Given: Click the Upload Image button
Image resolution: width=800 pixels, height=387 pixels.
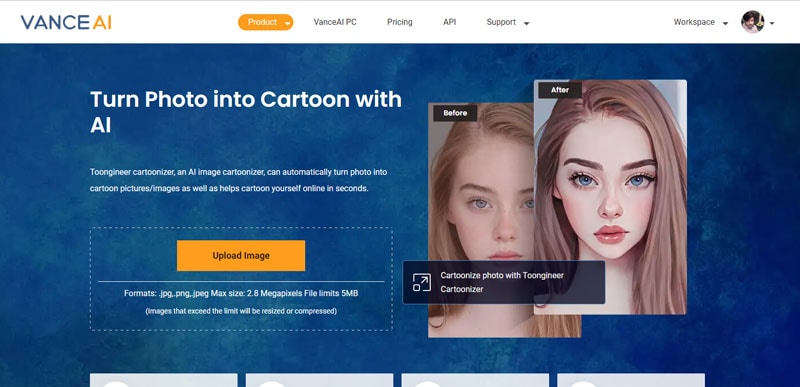Looking at the screenshot, I should pyautogui.click(x=241, y=255).
